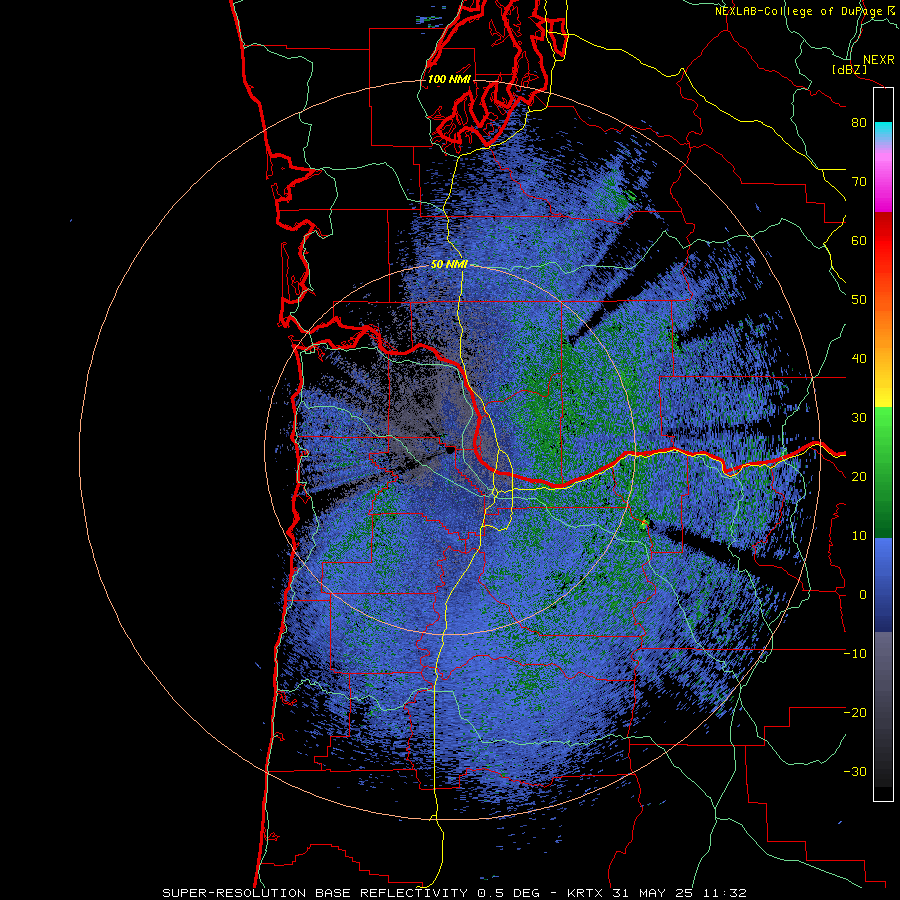Click the '[dBZ]' units label
The width and height of the screenshot is (900, 900).
point(849,69)
